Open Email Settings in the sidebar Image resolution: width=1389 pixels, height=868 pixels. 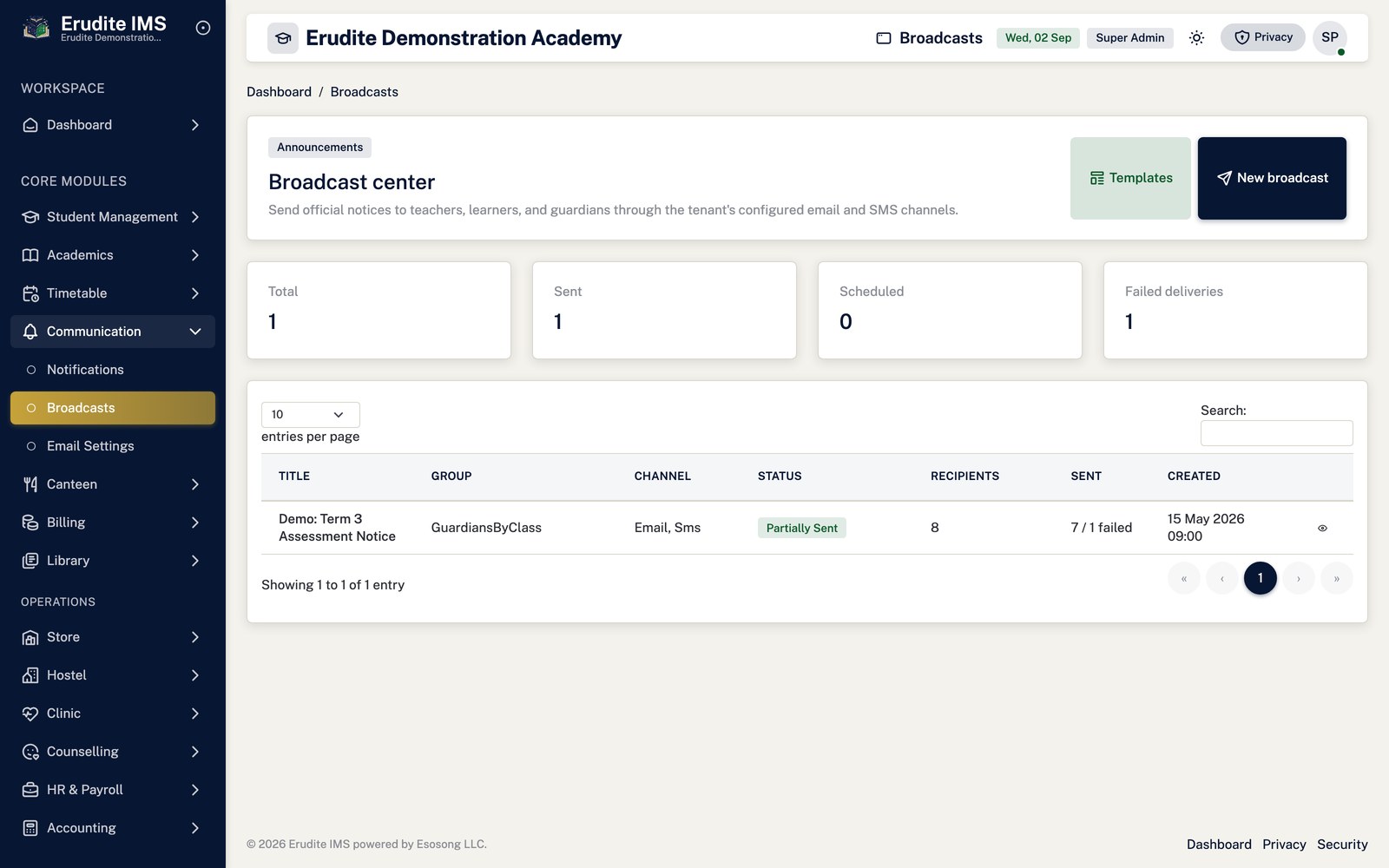[113, 446]
